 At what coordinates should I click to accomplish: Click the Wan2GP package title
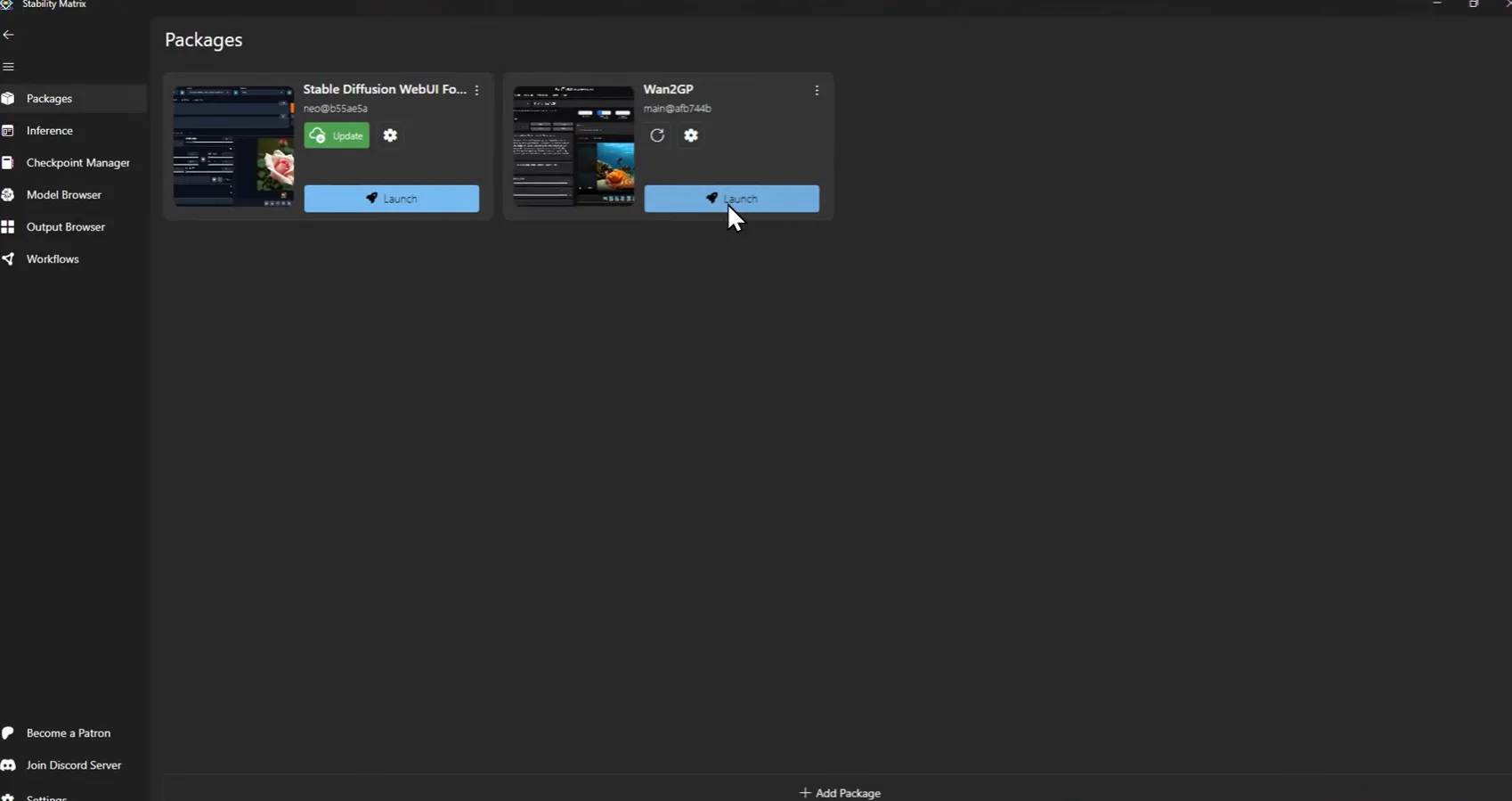click(669, 89)
